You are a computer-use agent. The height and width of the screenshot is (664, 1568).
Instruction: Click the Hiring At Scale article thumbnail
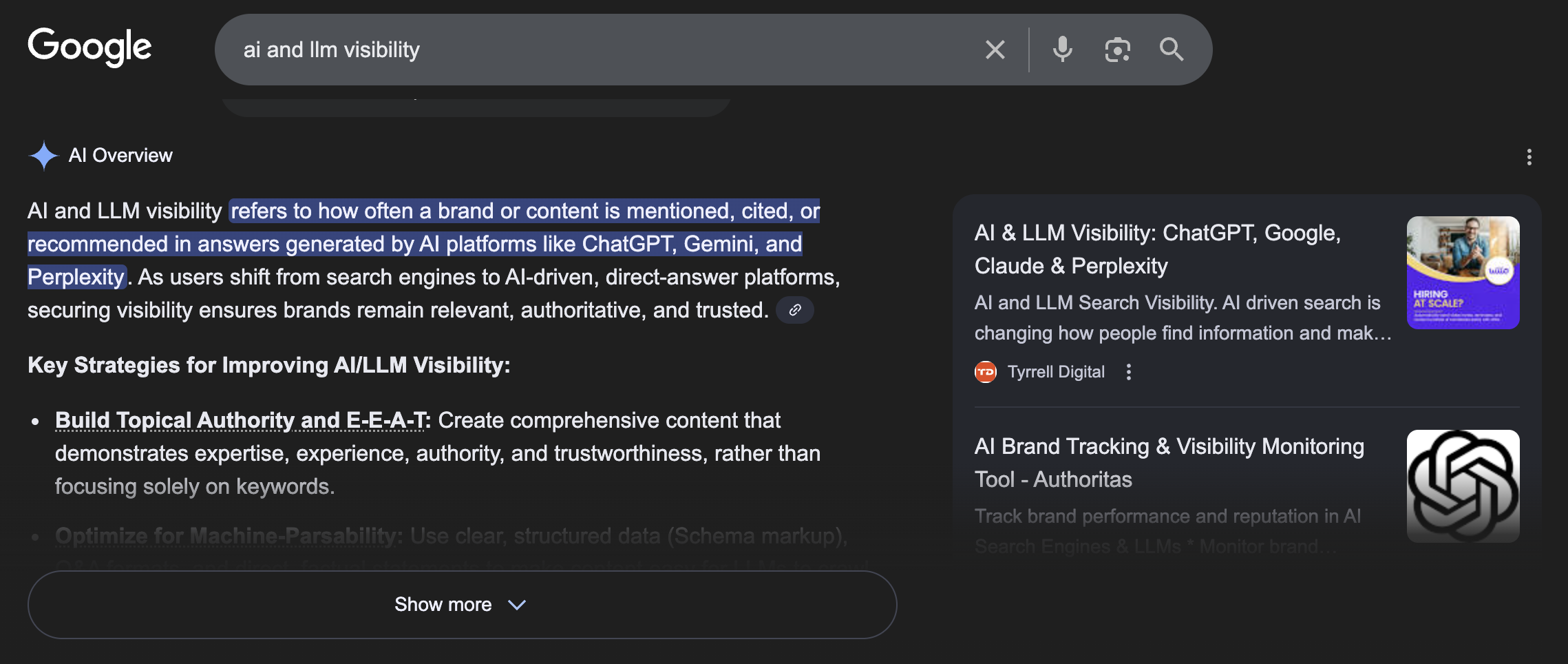[1463, 273]
